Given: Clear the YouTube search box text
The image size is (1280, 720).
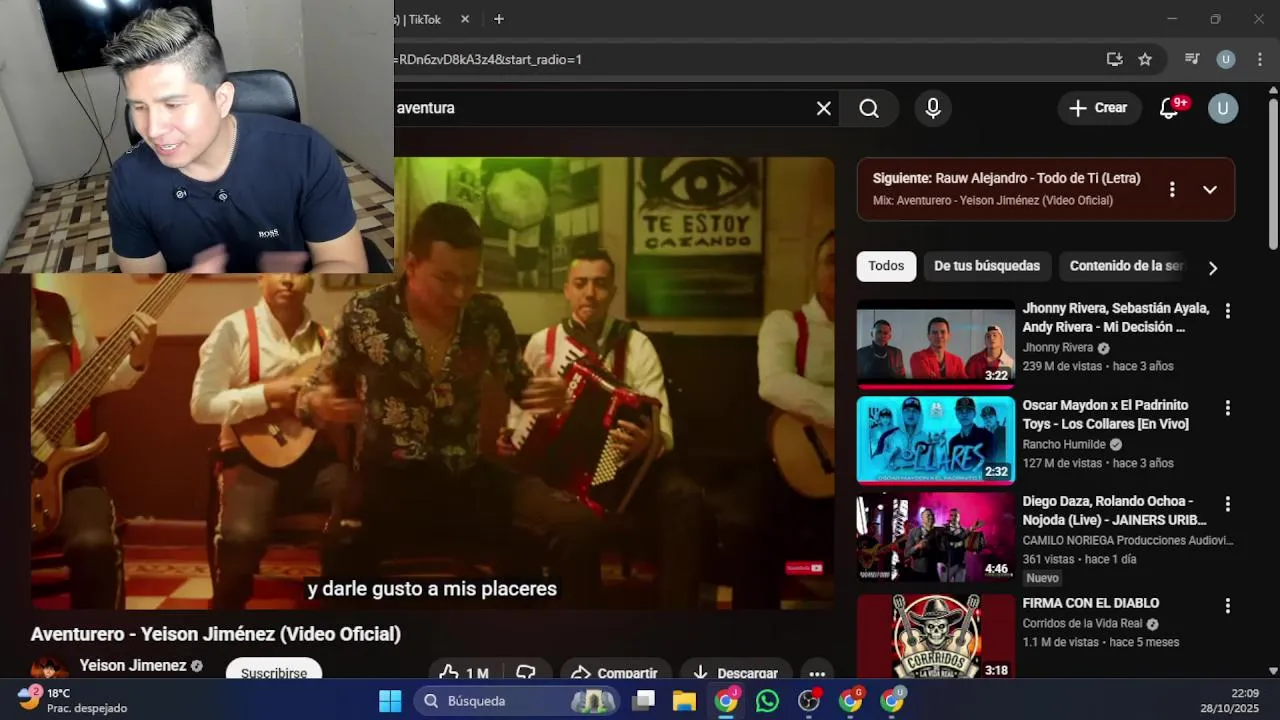Looking at the screenshot, I should click(x=824, y=108).
